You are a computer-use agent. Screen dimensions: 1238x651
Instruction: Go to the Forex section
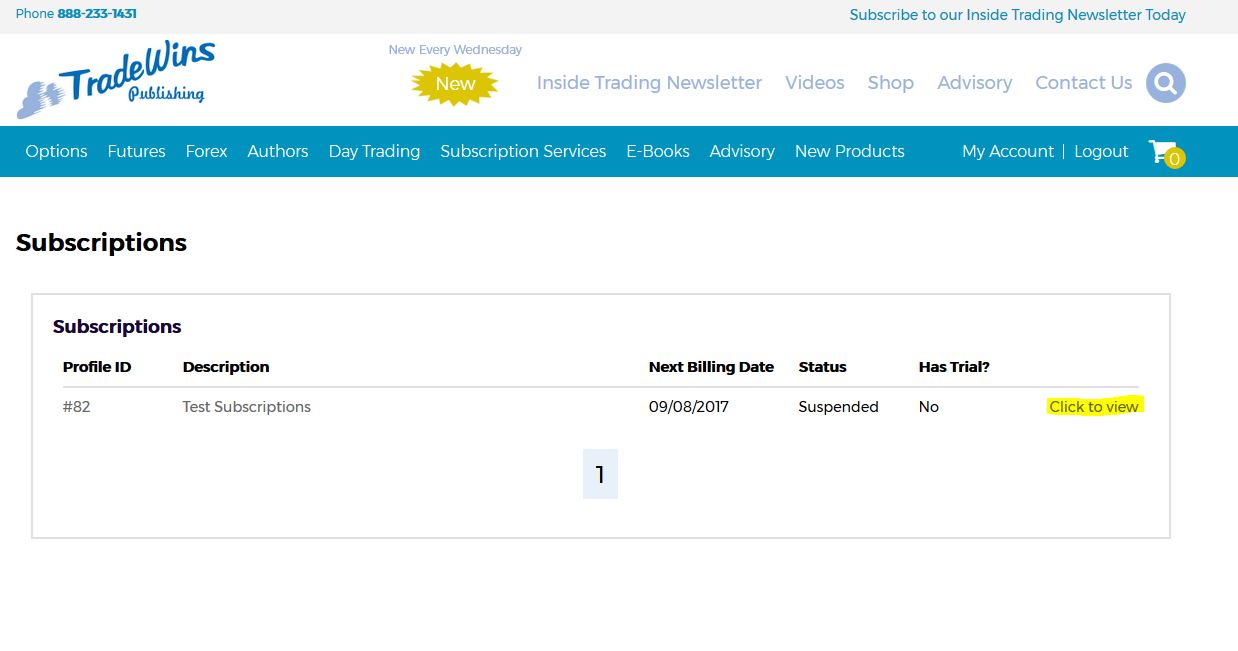[206, 151]
